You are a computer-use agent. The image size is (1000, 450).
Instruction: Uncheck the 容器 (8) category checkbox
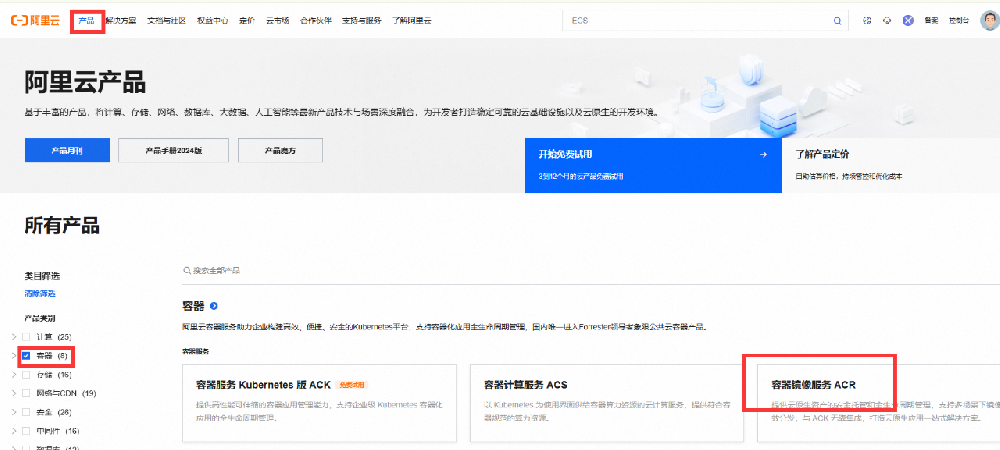(x=26, y=356)
